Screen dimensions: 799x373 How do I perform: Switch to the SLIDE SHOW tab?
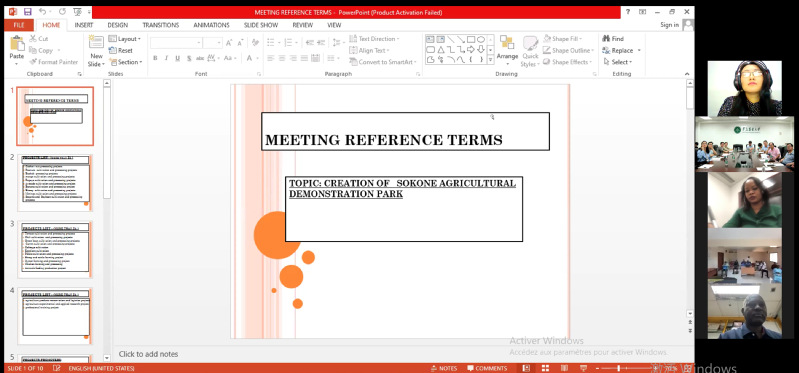261,25
